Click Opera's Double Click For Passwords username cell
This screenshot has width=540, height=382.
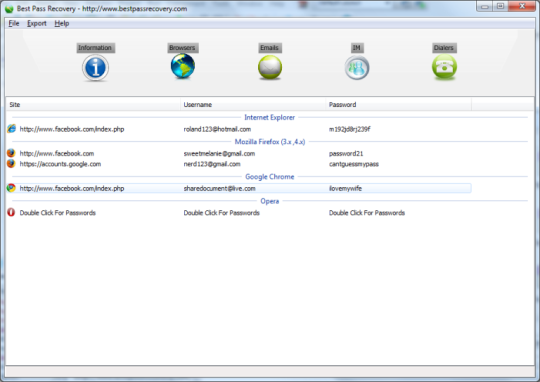[221, 213]
